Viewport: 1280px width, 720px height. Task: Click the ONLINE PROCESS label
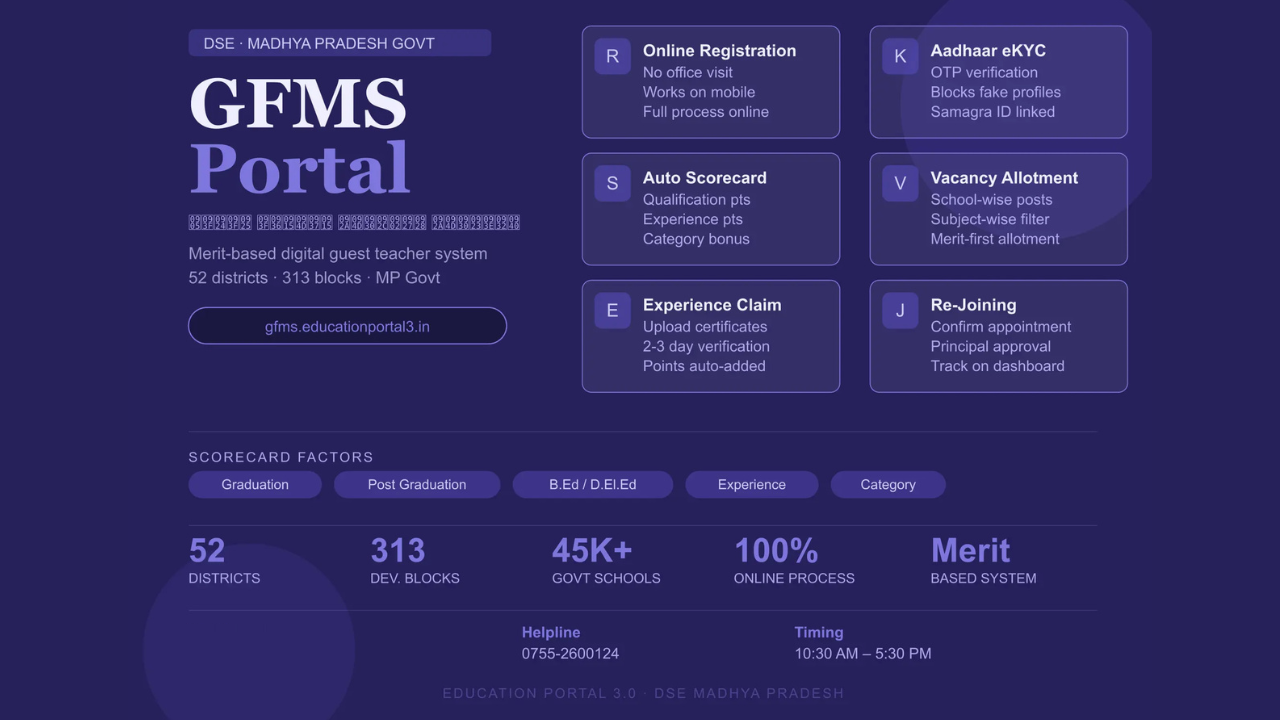(794, 578)
